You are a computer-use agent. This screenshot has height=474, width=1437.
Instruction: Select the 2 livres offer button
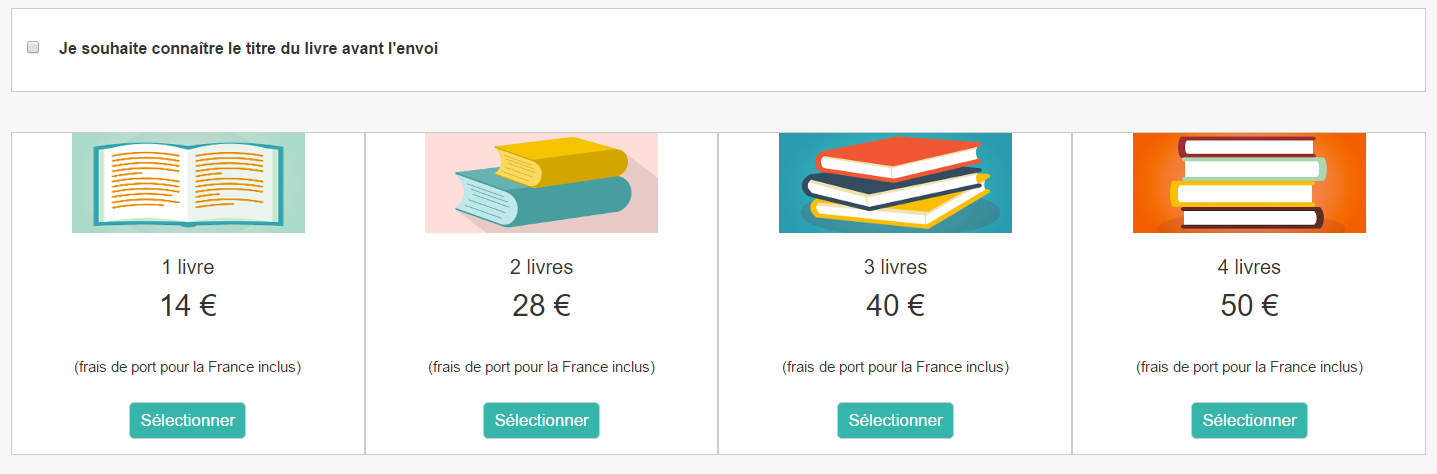pos(541,420)
